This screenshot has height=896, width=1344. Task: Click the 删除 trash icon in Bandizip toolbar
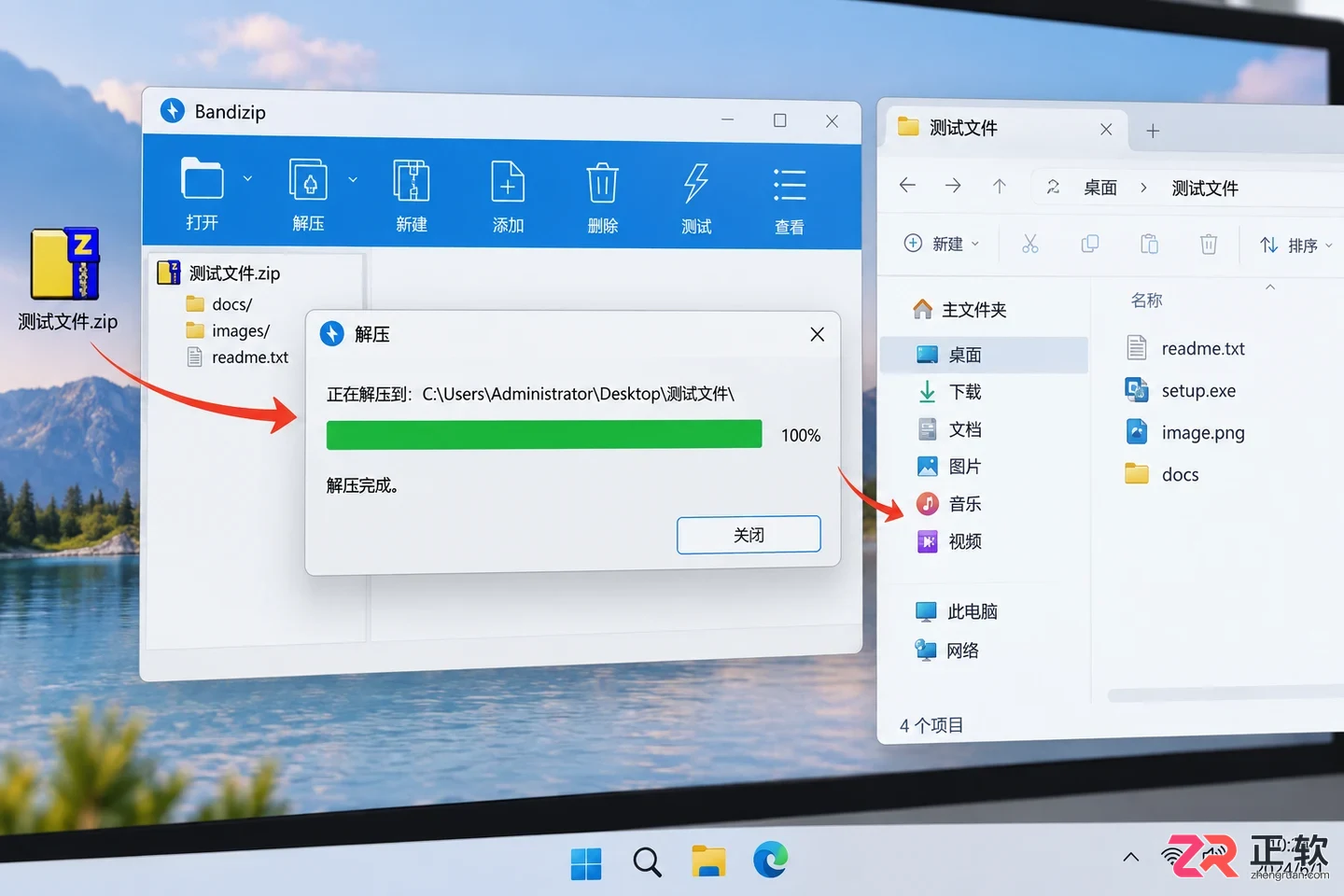(x=602, y=182)
